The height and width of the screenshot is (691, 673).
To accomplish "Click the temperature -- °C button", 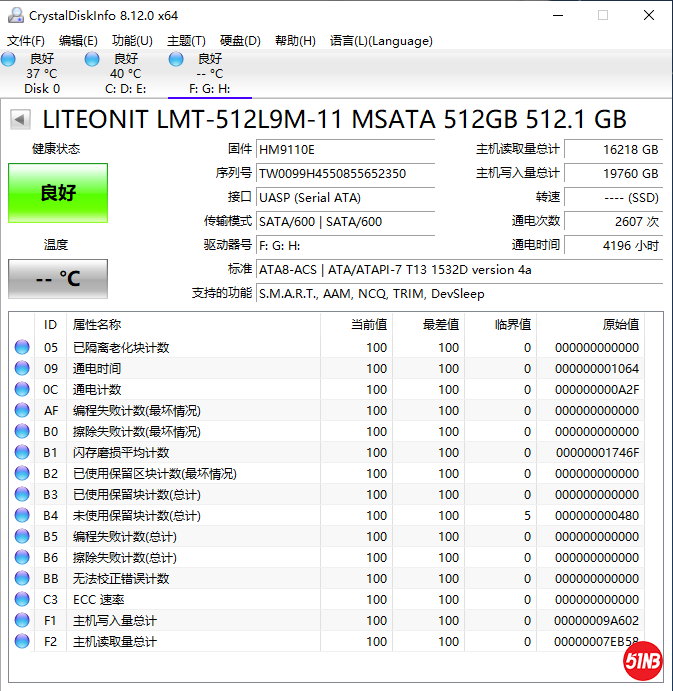I will pyautogui.click(x=58, y=279).
